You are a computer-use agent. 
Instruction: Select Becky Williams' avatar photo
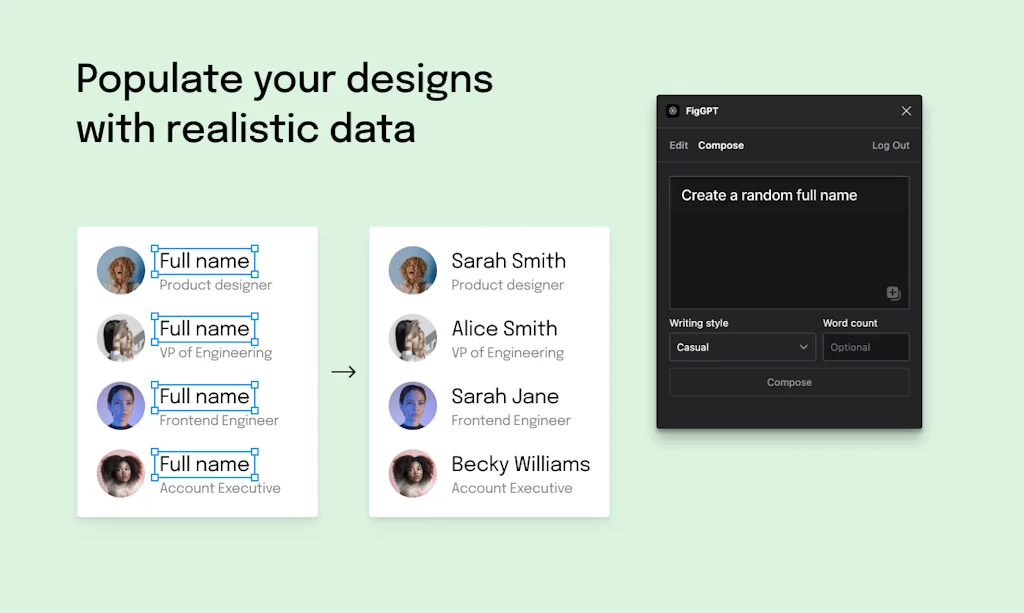click(412, 473)
